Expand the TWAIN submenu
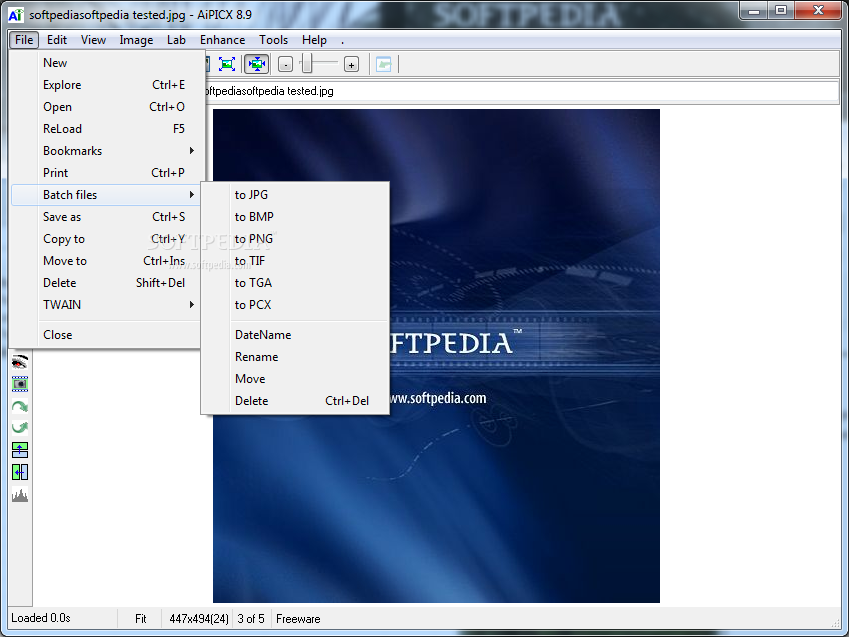The height and width of the screenshot is (637, 849). [x=106, y=305]
